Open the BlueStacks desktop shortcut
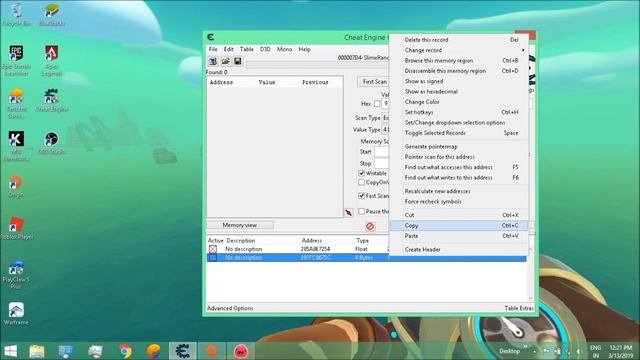 click(x=51, y=14)
